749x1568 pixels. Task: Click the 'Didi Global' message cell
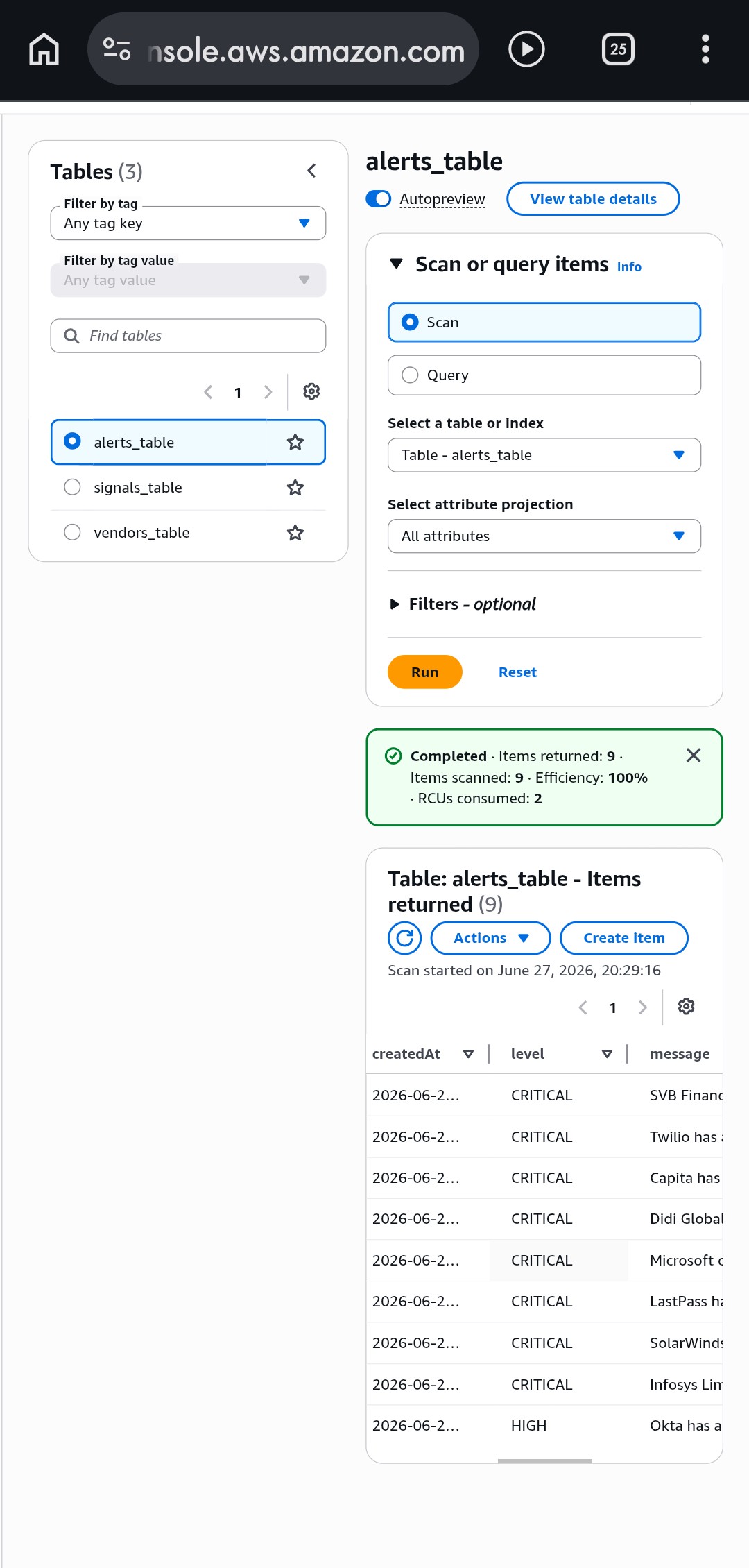686,1219
